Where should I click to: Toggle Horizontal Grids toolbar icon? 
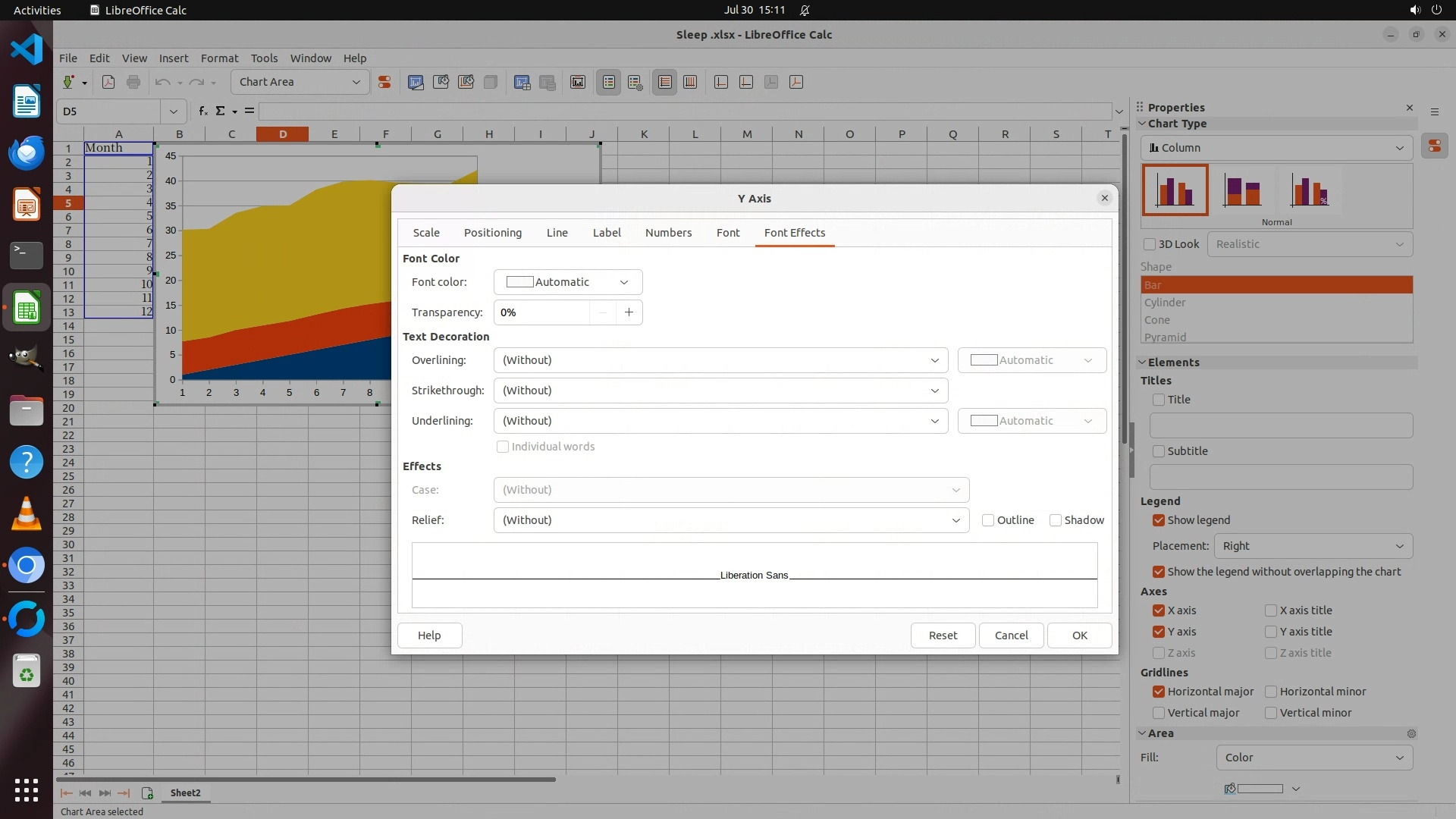[x=665, y=82]
